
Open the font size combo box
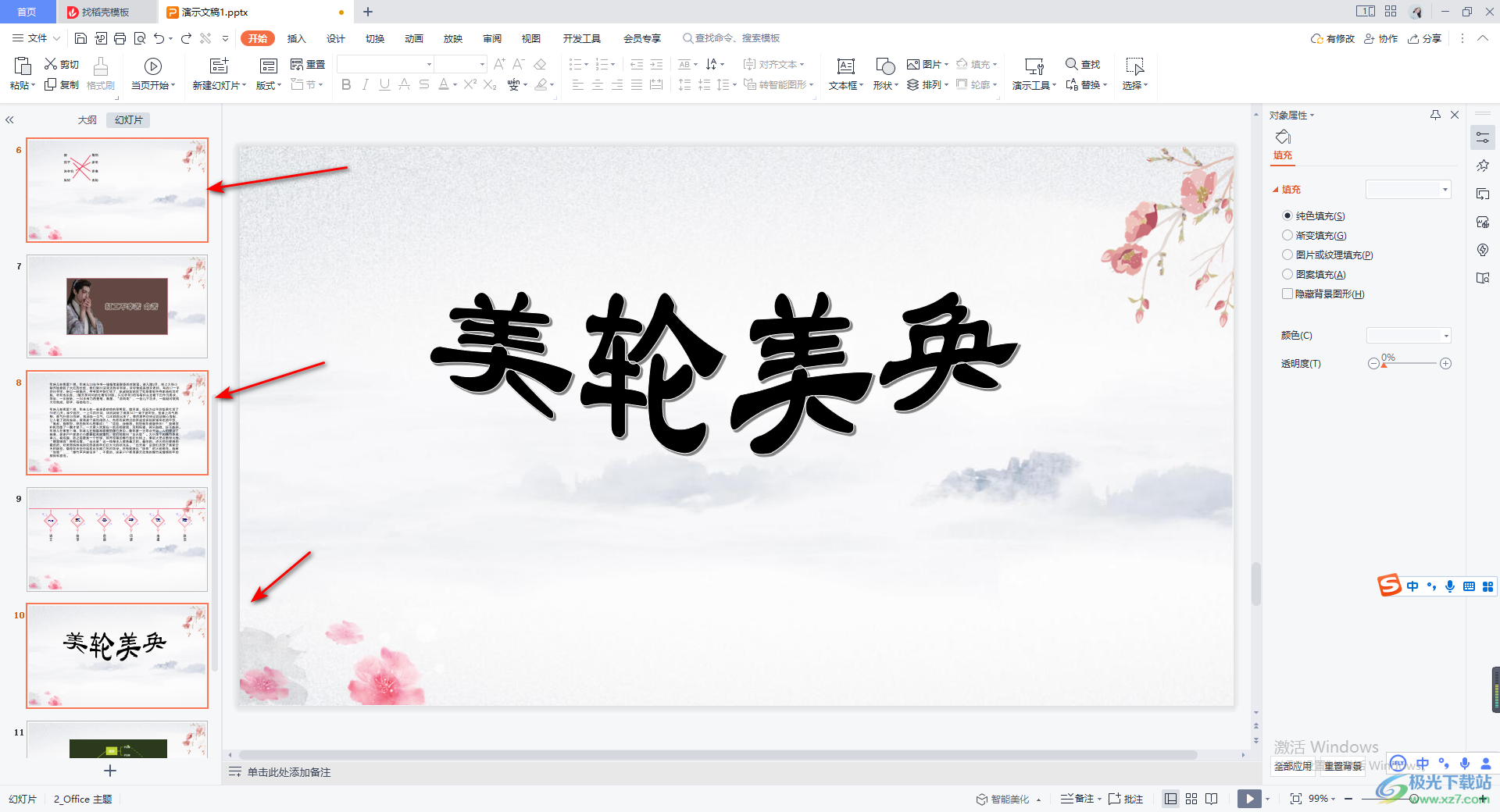[460, 64]
